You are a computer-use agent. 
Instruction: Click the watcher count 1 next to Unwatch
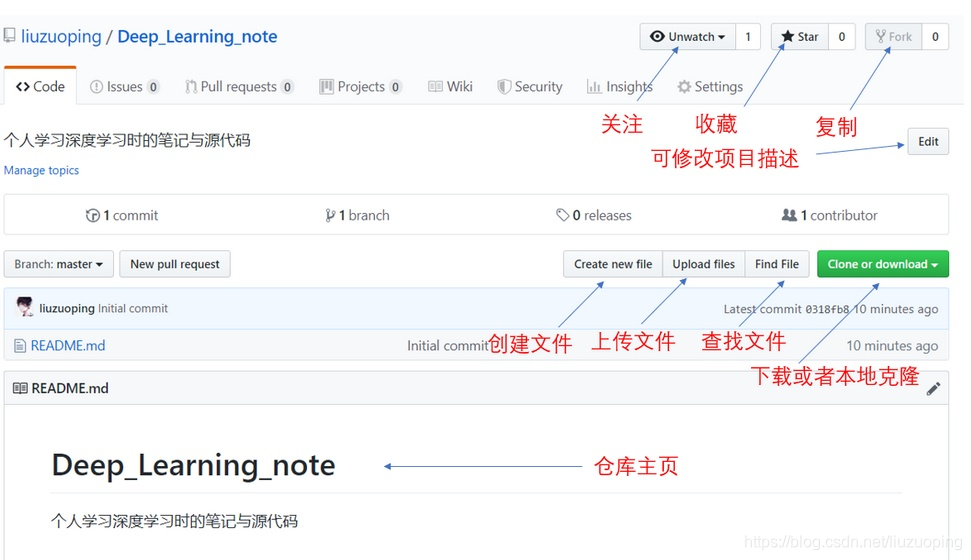747,37
